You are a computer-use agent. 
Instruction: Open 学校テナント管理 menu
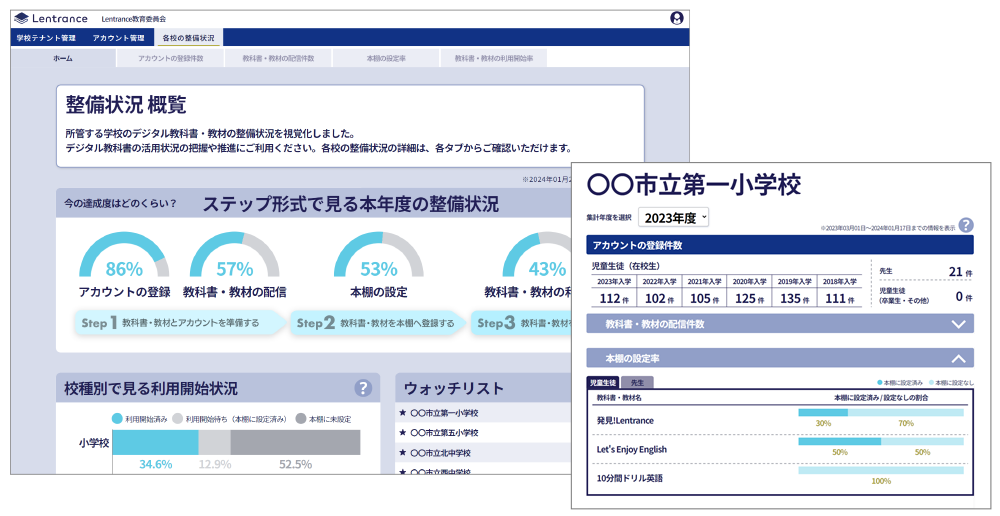click(46, 38)
